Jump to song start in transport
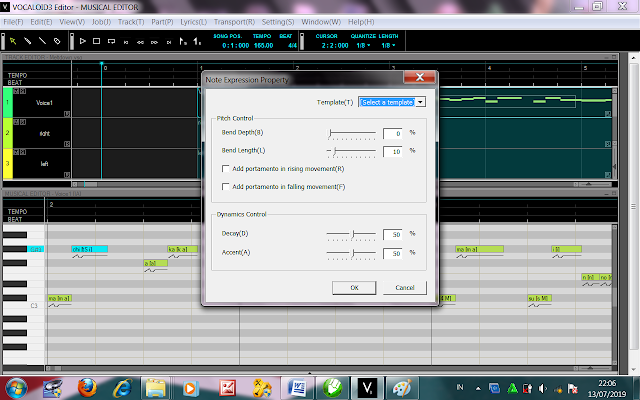Screen dimensions: 640x400 pyautogui.click(x=126, y=42)
